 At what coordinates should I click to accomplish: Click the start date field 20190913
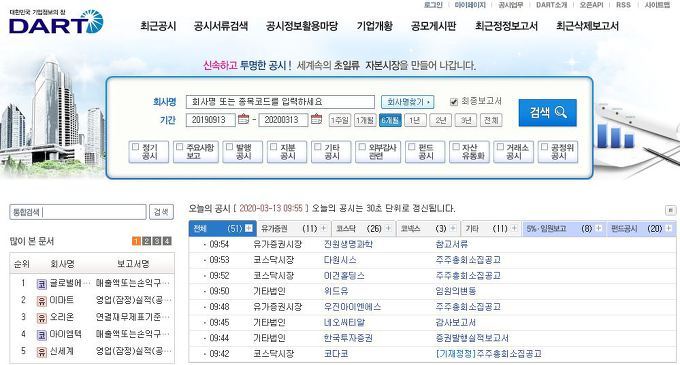(211, 120)
